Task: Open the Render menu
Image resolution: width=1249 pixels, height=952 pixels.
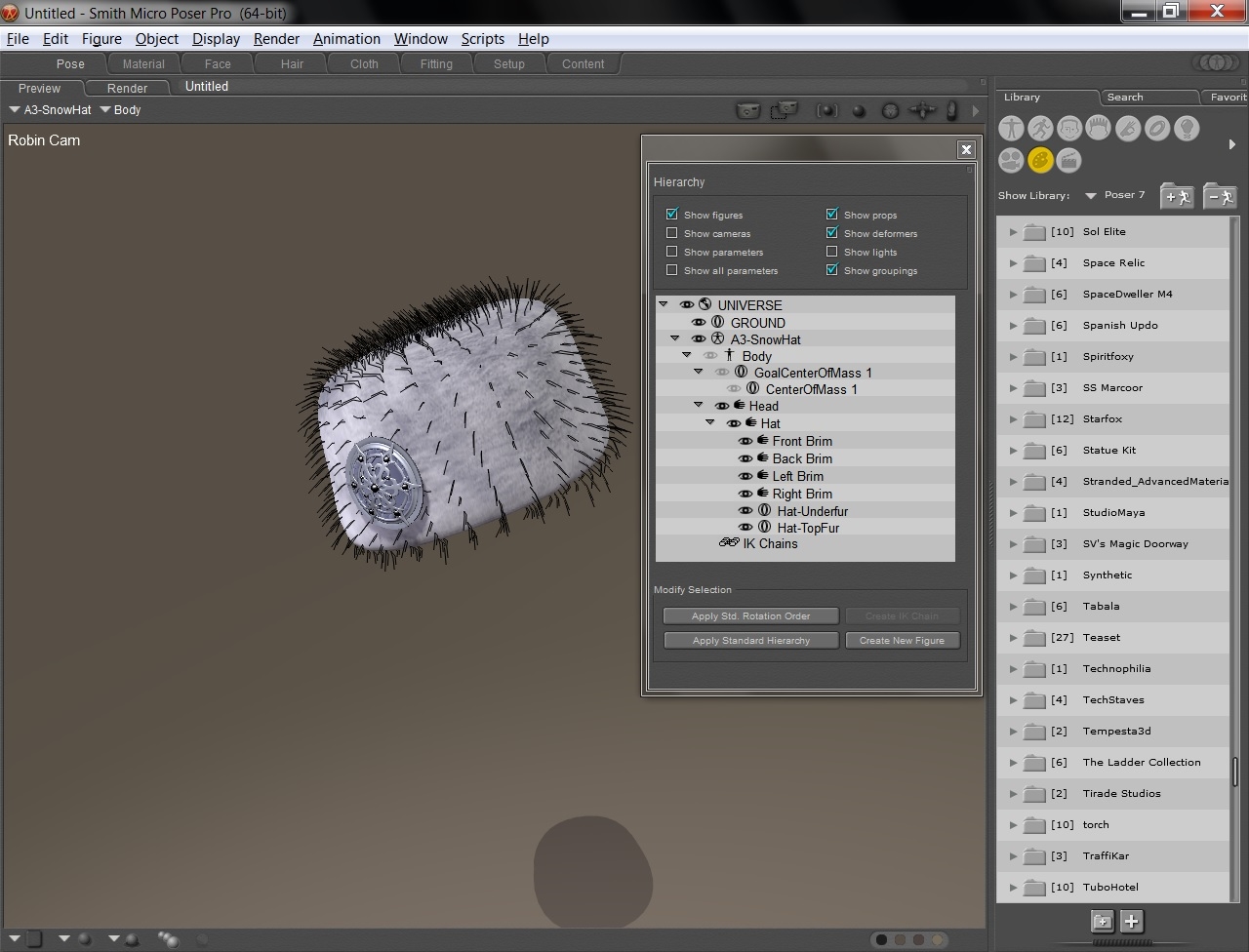Action: (x=276, y=39)
